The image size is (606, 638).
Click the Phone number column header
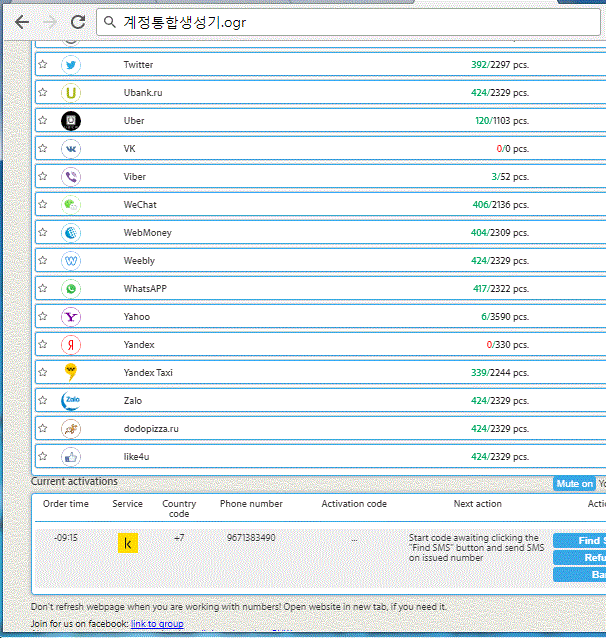(x=251, y=504)
